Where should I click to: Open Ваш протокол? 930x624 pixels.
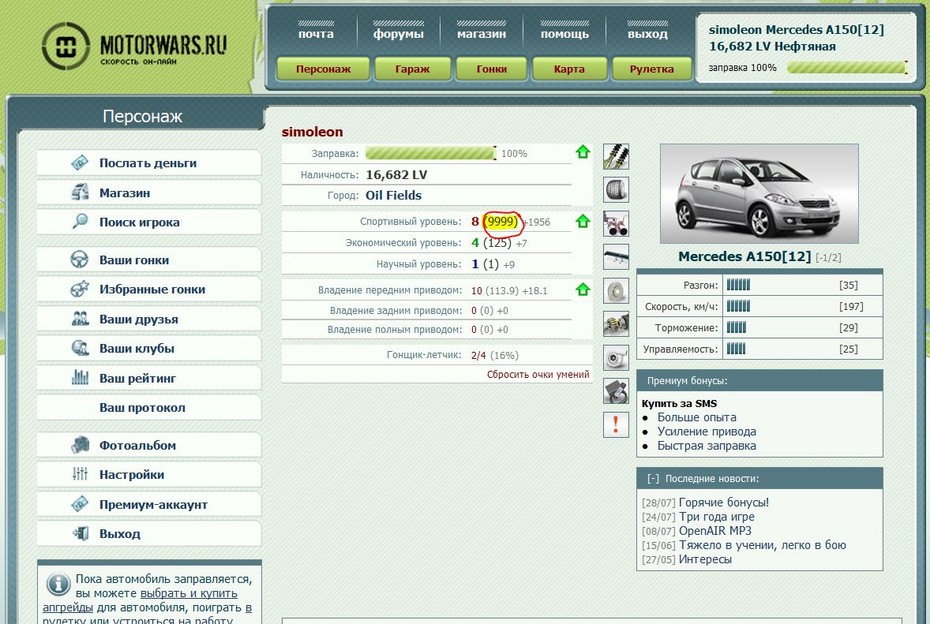tap(149, 408)
